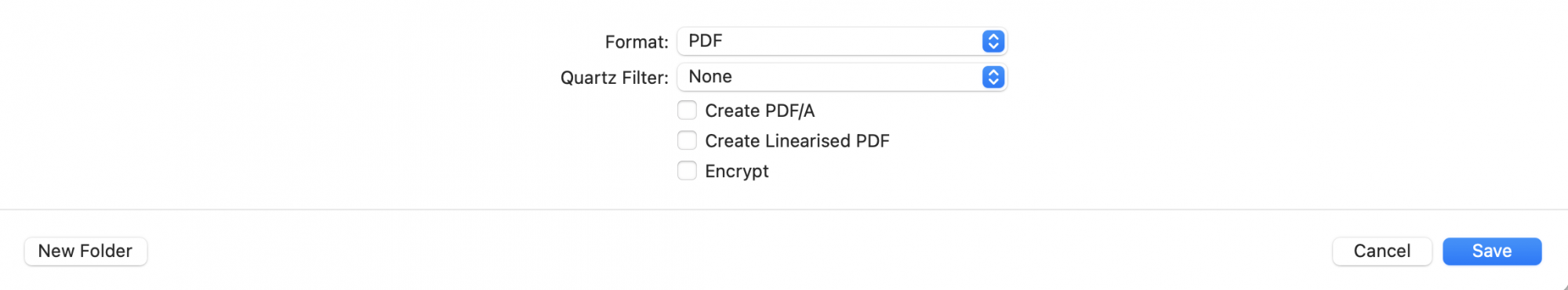Screen dimensions: 1568x290
Task: Click the down chevron in Quartz Filter's stepper
Action: [x=993, y=82]
